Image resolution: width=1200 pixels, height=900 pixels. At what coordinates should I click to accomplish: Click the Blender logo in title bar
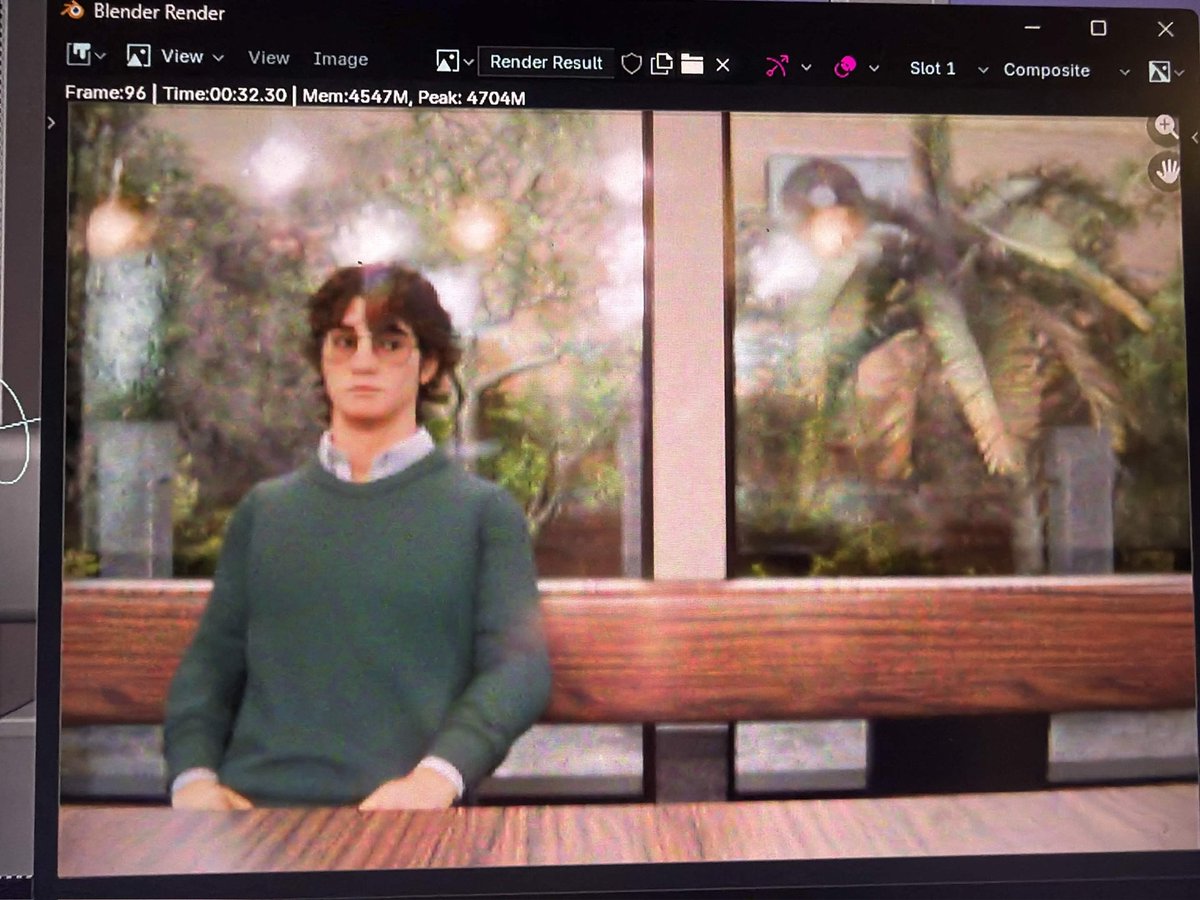click(71, 11)
